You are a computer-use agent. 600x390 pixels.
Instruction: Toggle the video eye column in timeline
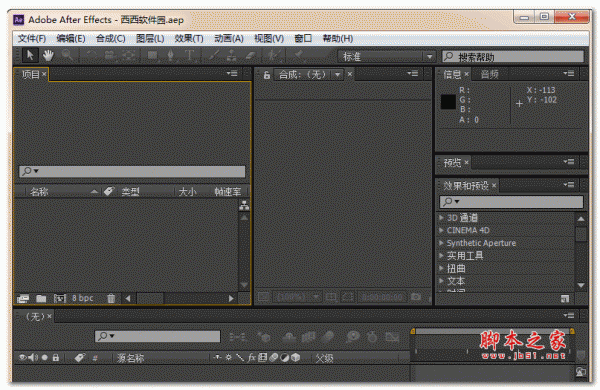(23, 358)
